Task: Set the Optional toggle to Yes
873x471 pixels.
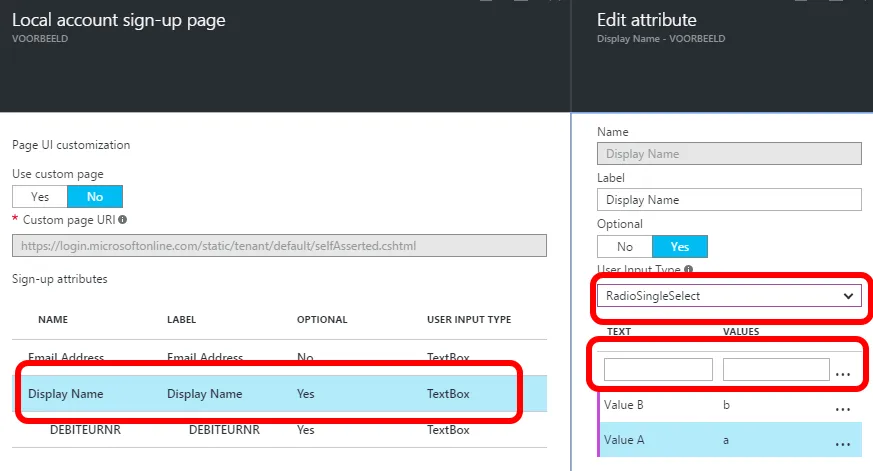Action: pyautogui.click(x=680, y=247)
